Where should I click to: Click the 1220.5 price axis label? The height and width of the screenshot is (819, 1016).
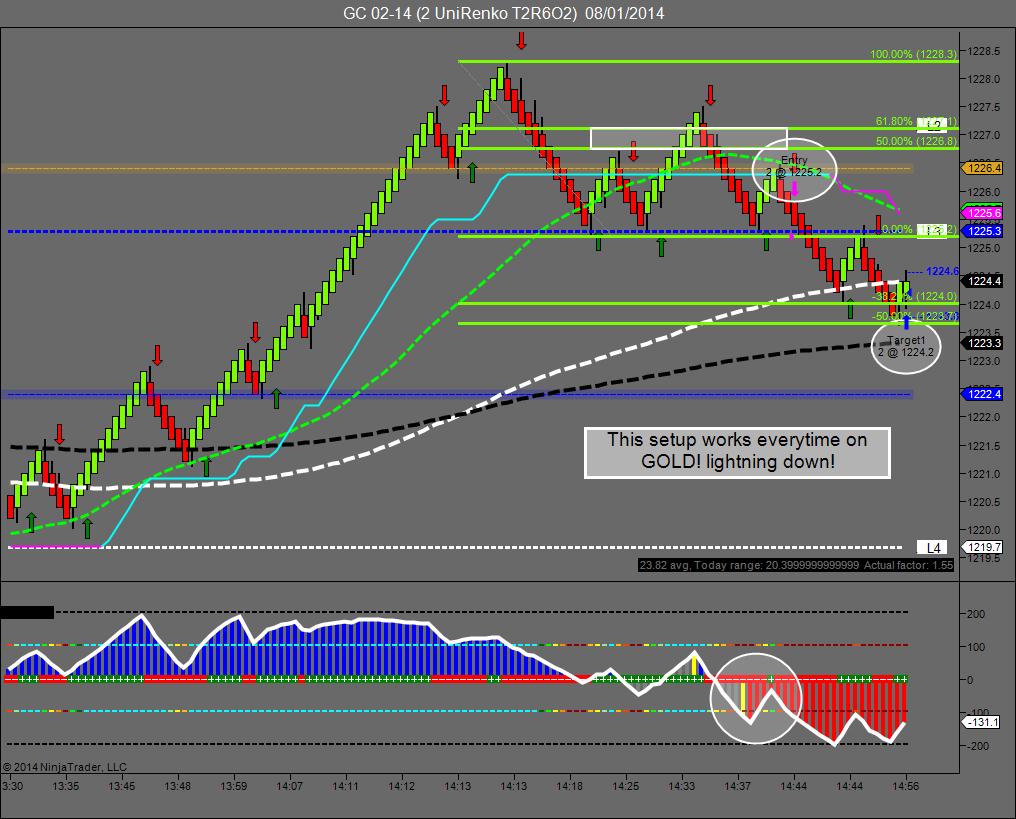click(x=984, y=502)
